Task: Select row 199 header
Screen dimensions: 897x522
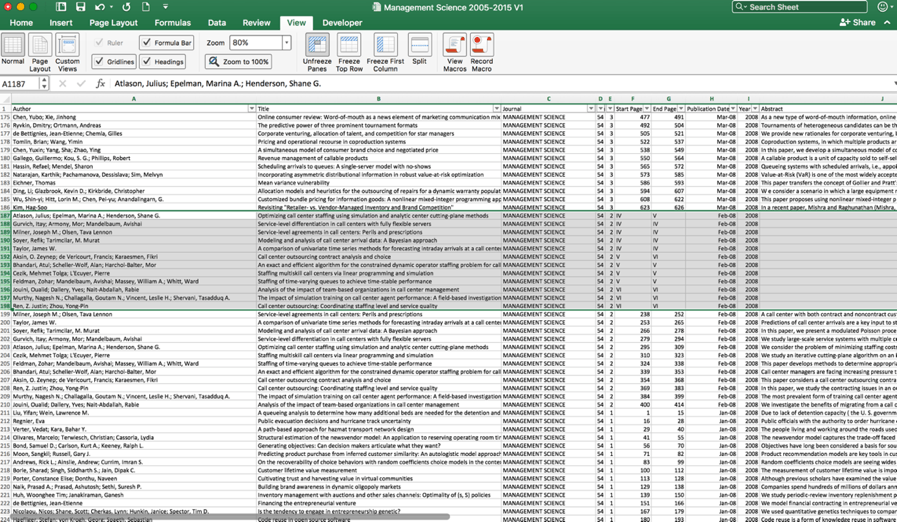Action: [x=6, y=314]
